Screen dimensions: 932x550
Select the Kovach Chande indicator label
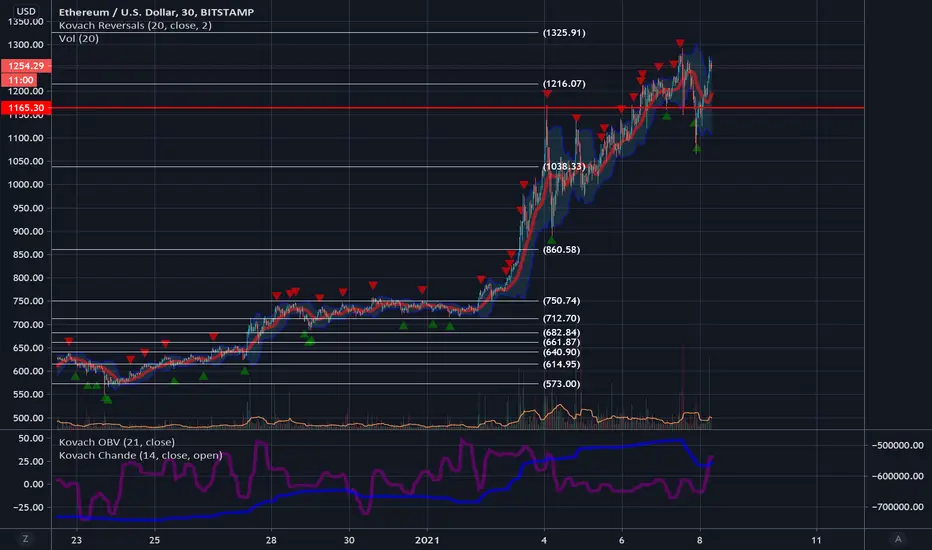point(140,455)
